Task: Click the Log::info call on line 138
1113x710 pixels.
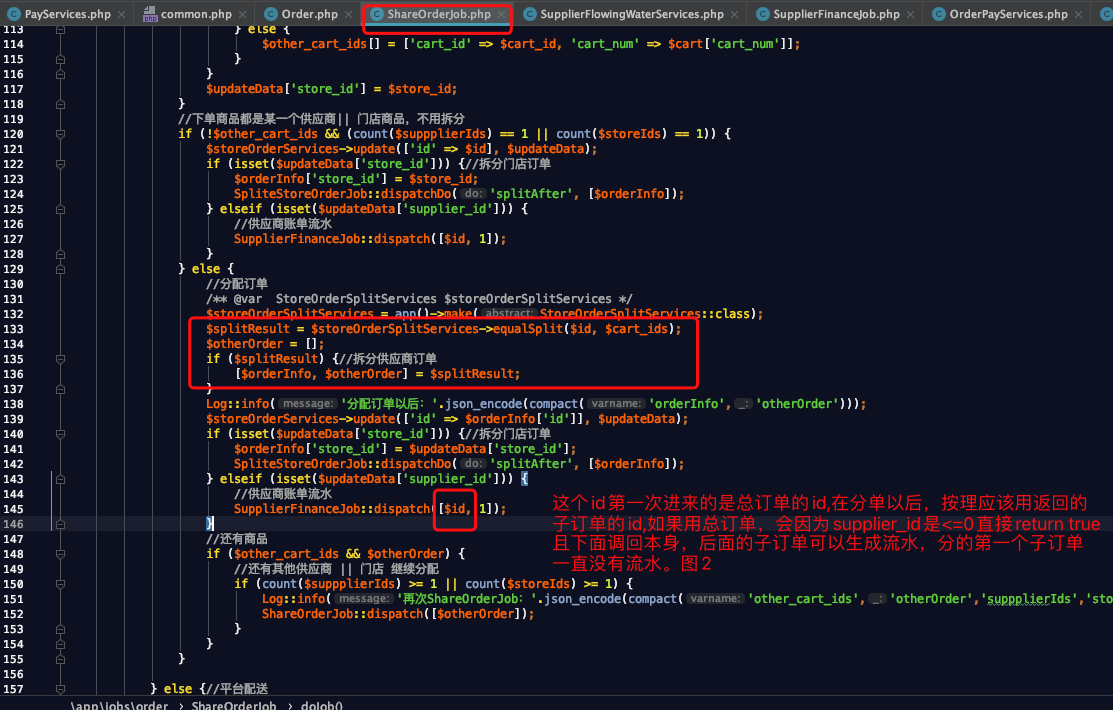Action: [x=237, y=404]
